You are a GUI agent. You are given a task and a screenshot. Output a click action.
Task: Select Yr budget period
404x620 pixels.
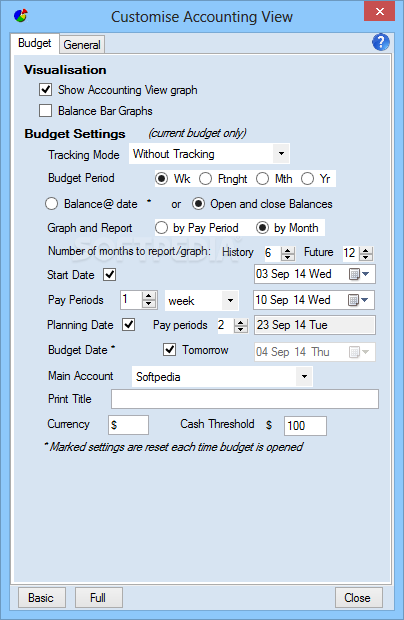(x=308, y=179)
